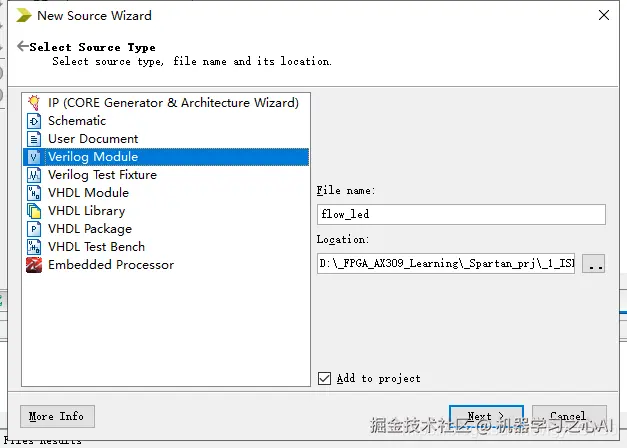Select the Schematic source type
This screenshot has height=448, width=627.
point(166,121)
